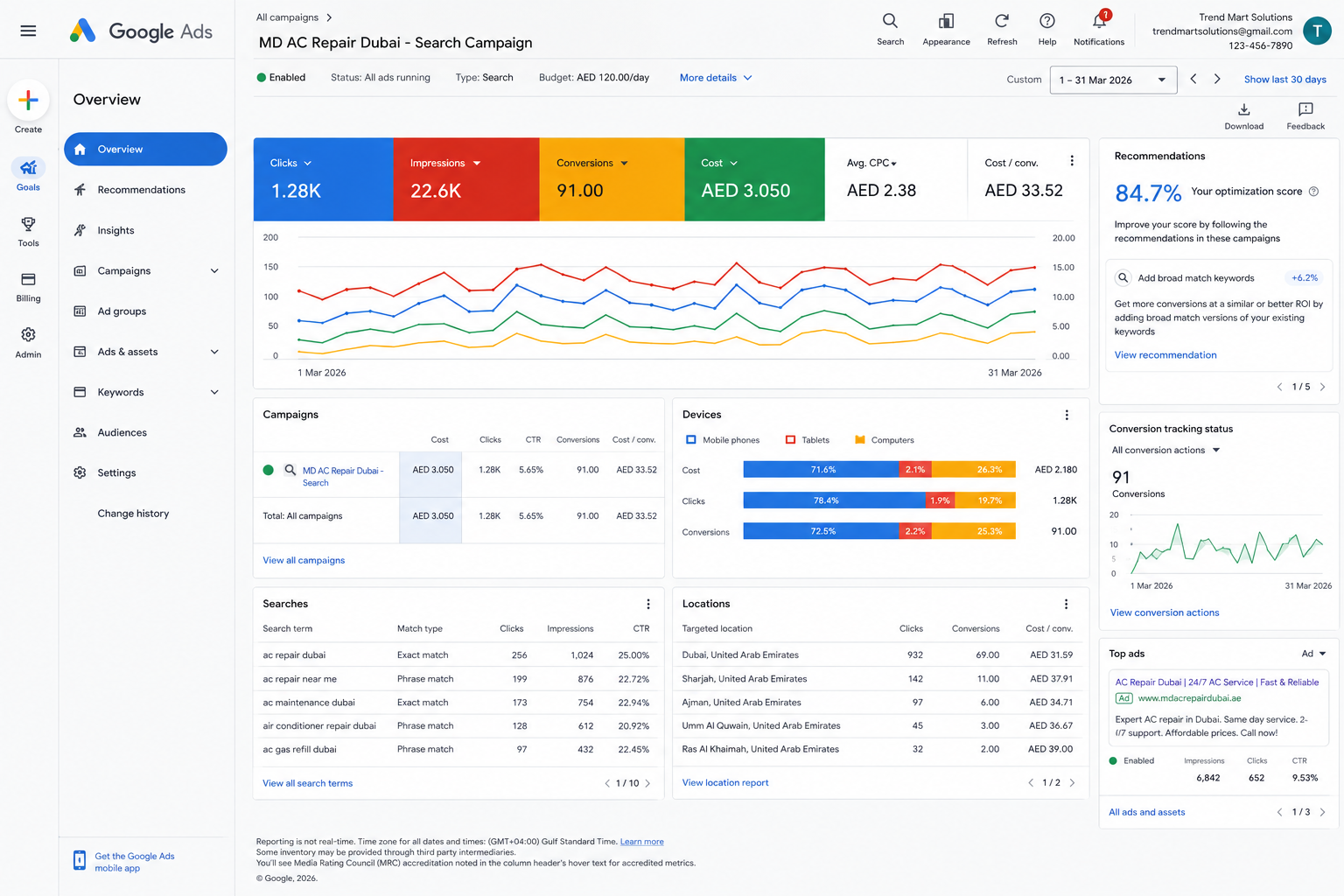Open Locations card three-dot menu
Viewport: 1344px width, 896px height.
1066,604
